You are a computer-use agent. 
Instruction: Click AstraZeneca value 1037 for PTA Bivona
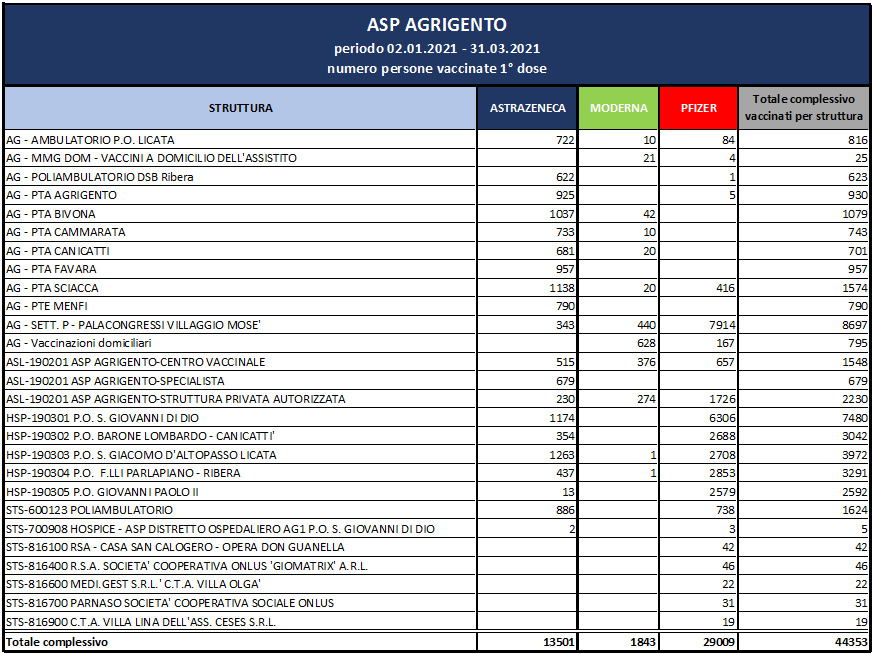click(563, 214)
